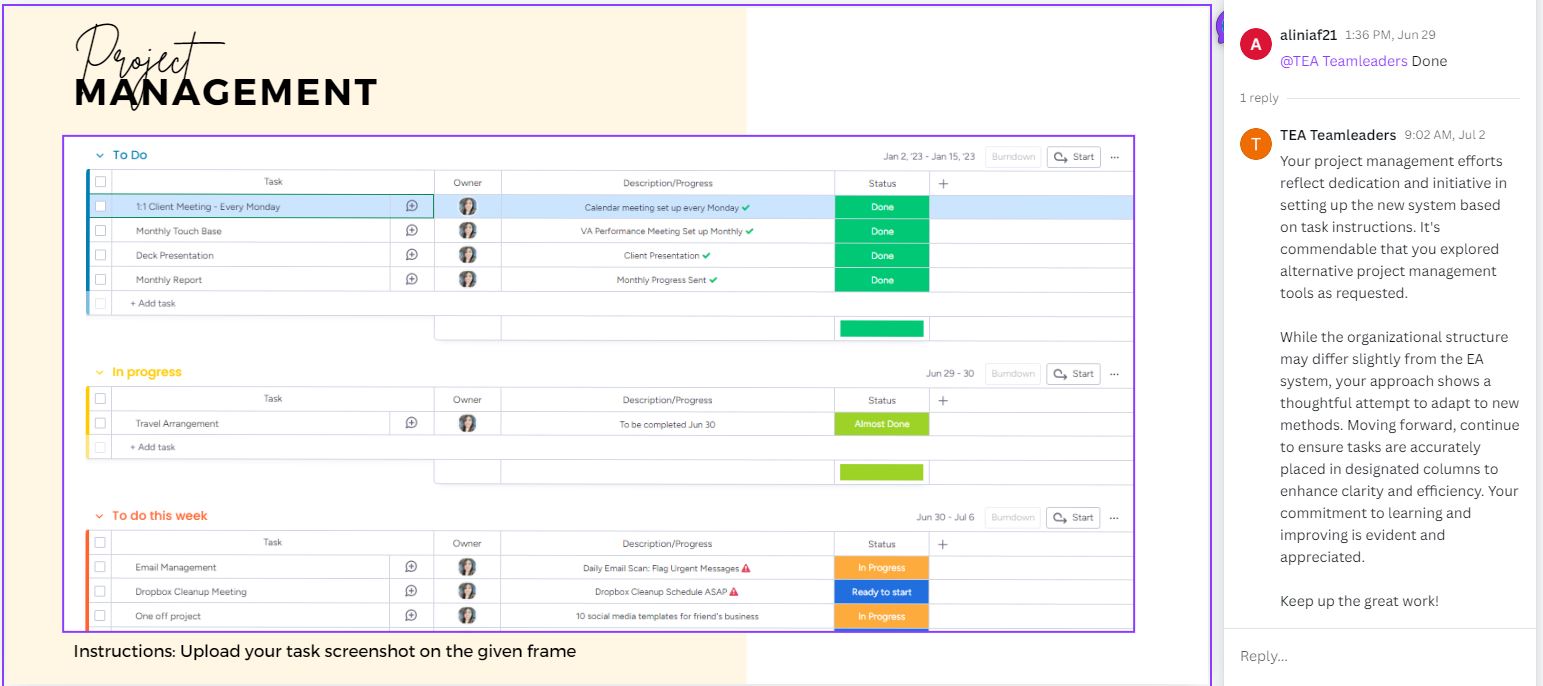Check the Monthly Touch Base row checkbox

coord(100,231)
